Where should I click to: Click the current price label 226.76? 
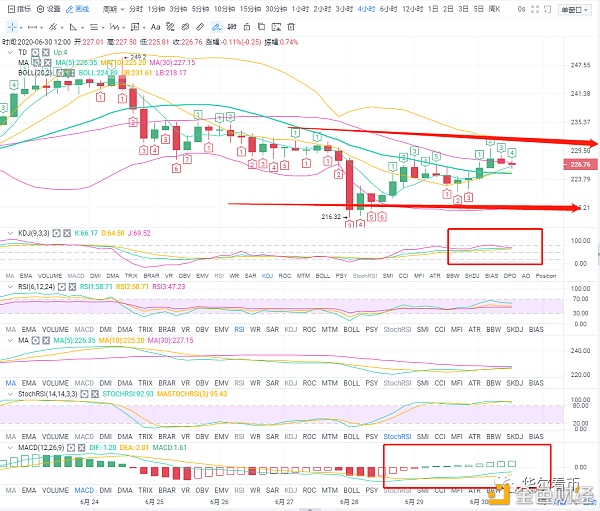pyautogui.click(x=580, y=165)
